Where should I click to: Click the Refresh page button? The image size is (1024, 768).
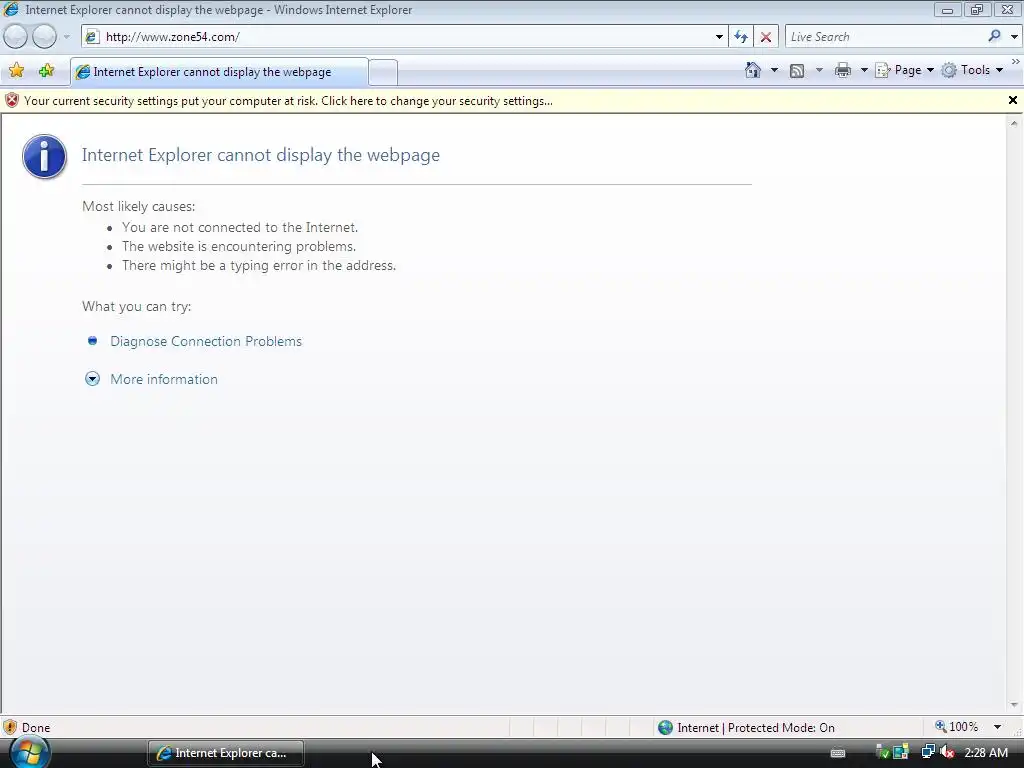pos(741,37)
